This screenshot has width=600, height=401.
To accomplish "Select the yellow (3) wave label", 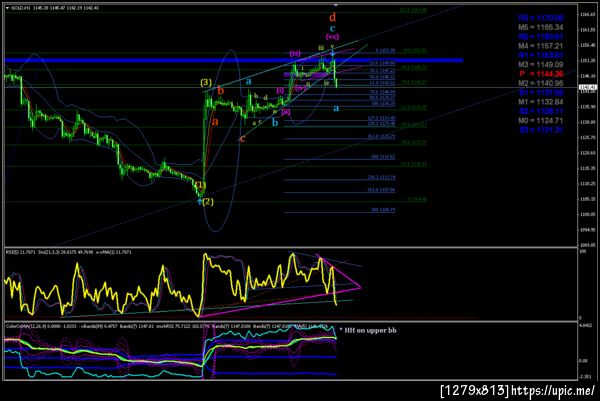I will [206, 82].
